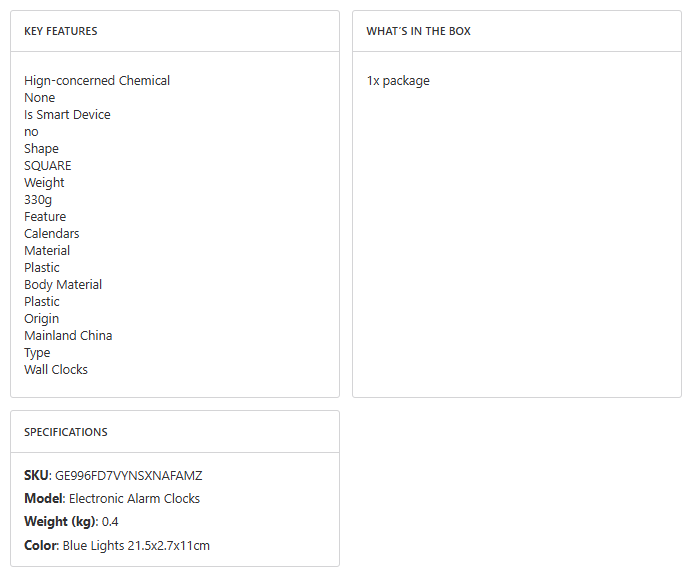Click the WHAT'S IN THE BOX header
Image resolution: width=691 pixels, height=575 pixels.
[418, 31]
